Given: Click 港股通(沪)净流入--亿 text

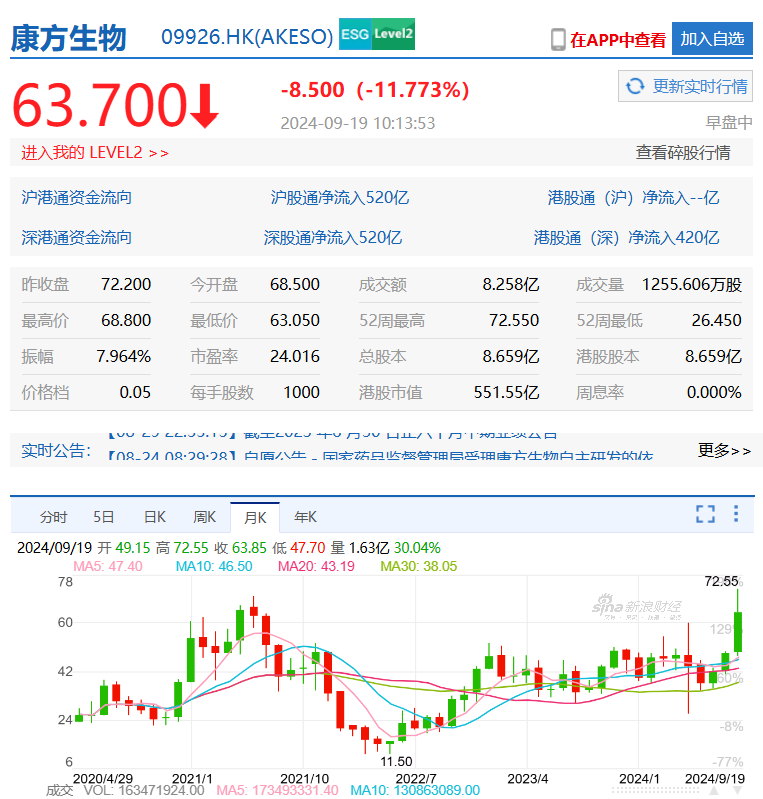Looking at the screenshot, I should click(634, 198).
